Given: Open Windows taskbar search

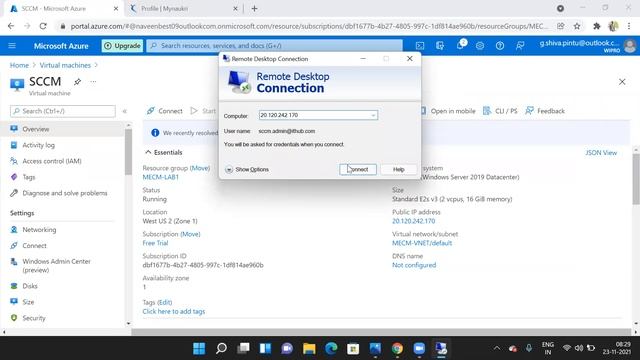Looking at the screenshot, I should coord(221,348).
